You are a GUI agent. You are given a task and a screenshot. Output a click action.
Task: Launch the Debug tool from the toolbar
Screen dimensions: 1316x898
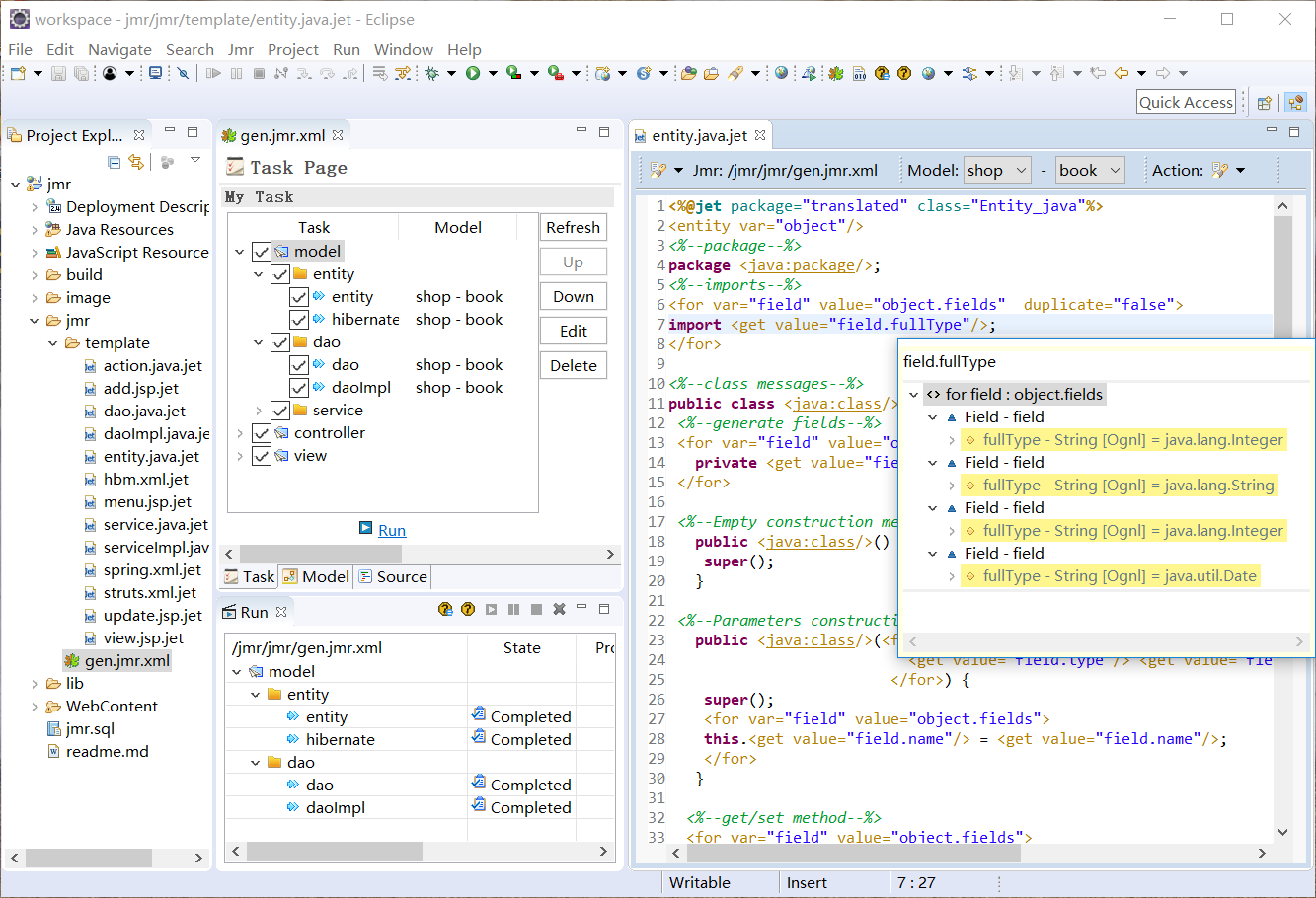click(x=431, y=72)
